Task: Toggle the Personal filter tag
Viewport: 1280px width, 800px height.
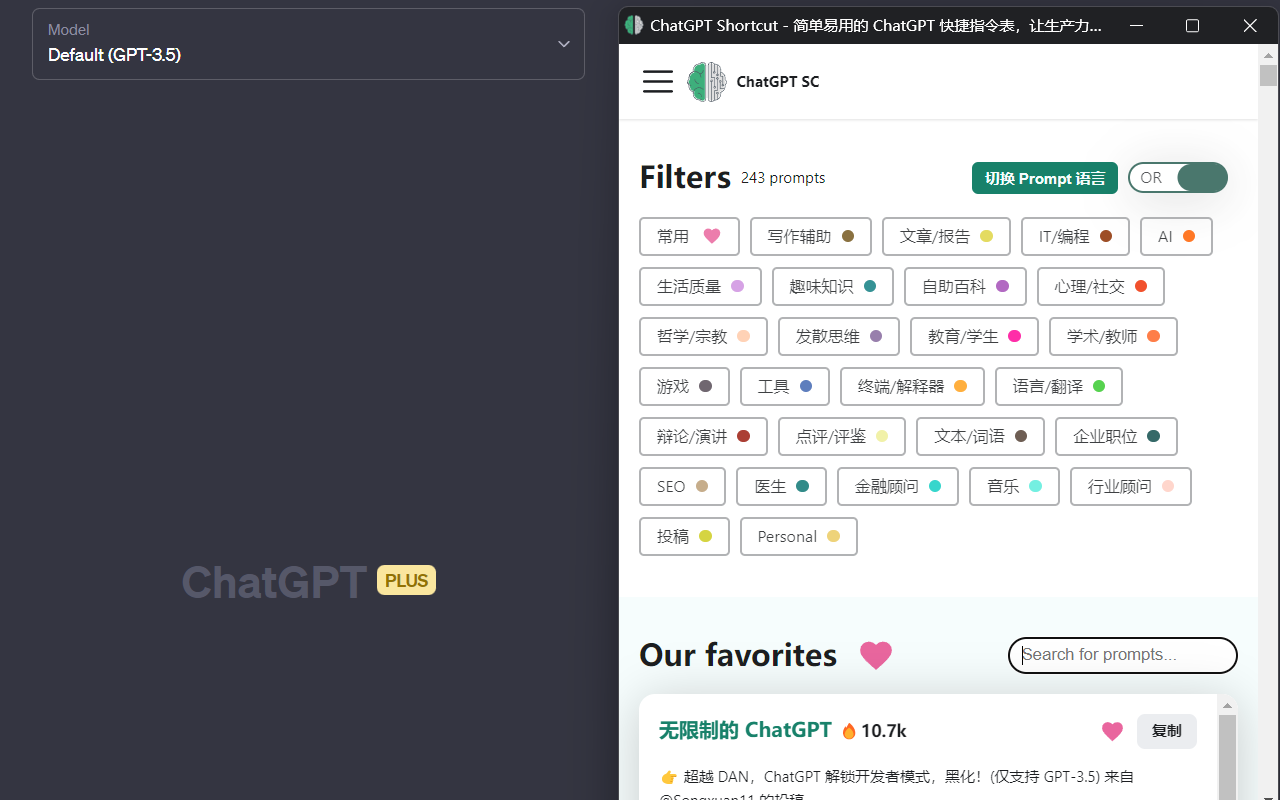Action: (x=798, y=536)
